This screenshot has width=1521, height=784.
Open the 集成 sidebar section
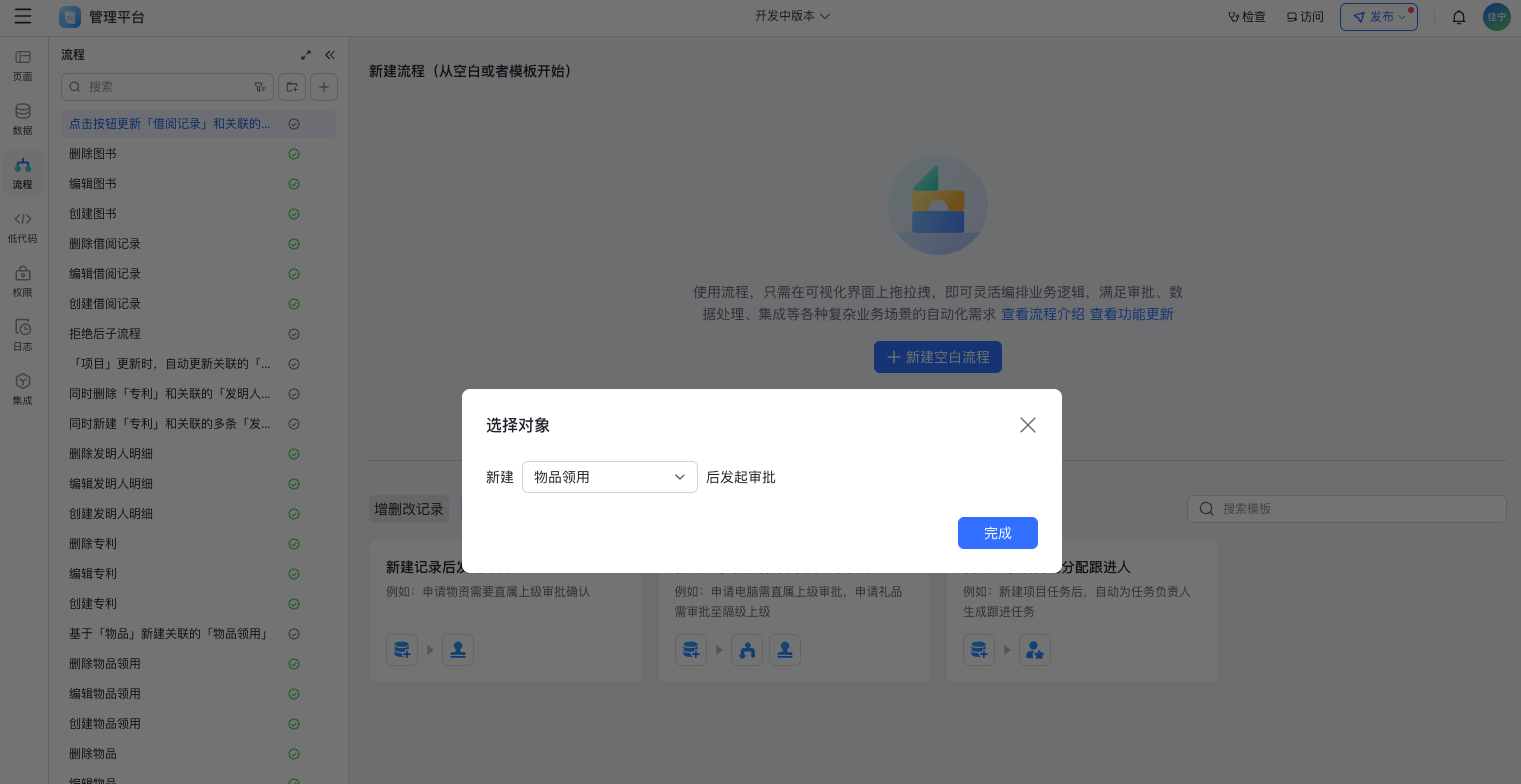click(22, 389)
